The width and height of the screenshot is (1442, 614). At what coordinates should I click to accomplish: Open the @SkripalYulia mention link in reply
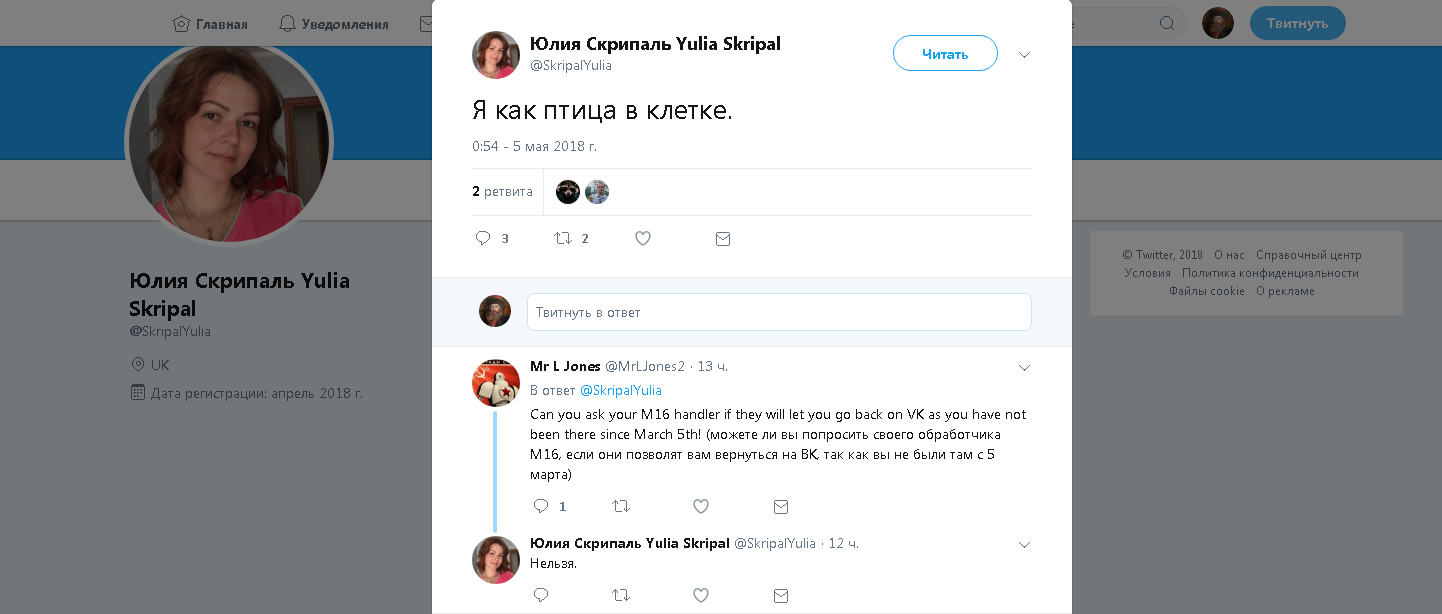620,390
